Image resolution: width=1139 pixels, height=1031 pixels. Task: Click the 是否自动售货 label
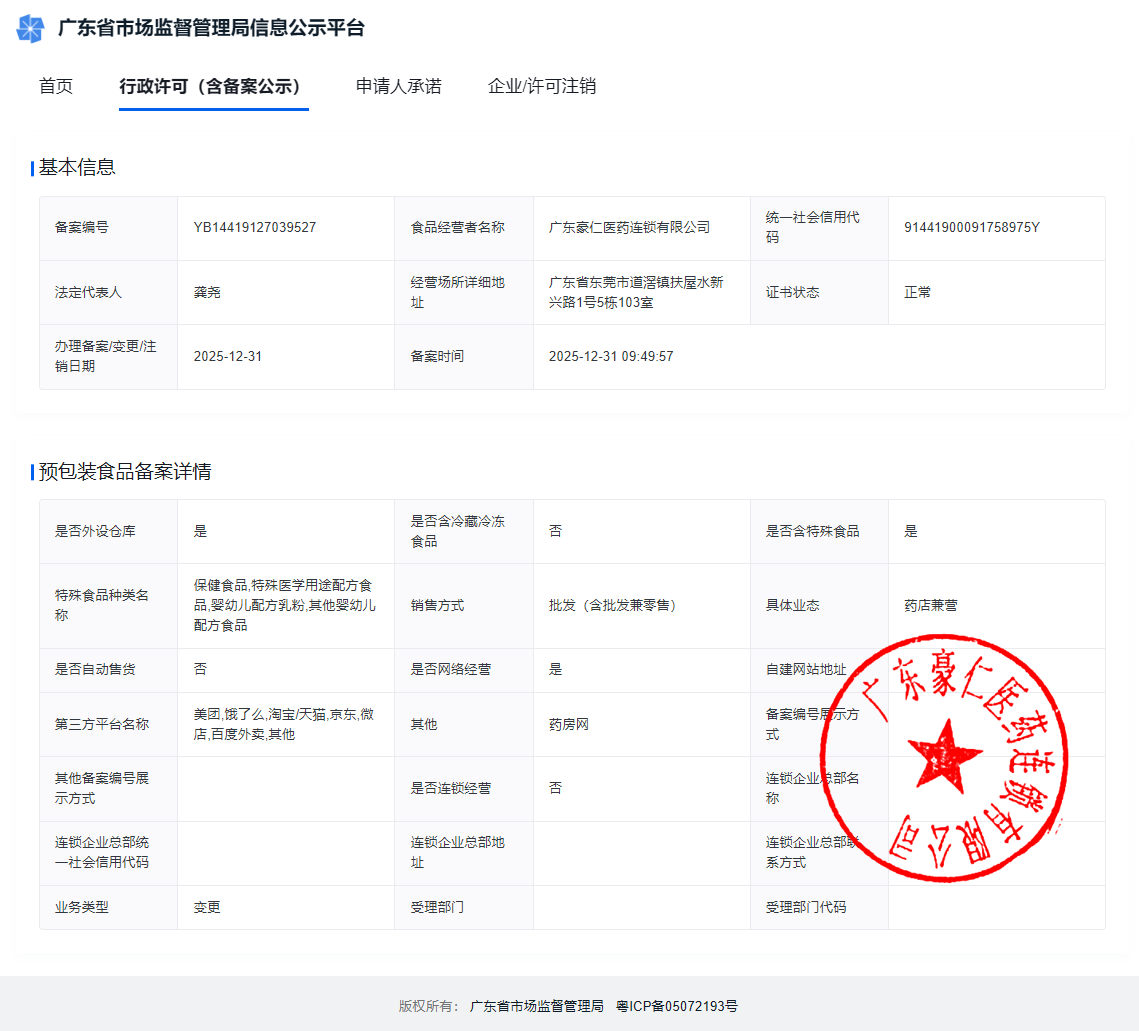[x=95, y=669]
